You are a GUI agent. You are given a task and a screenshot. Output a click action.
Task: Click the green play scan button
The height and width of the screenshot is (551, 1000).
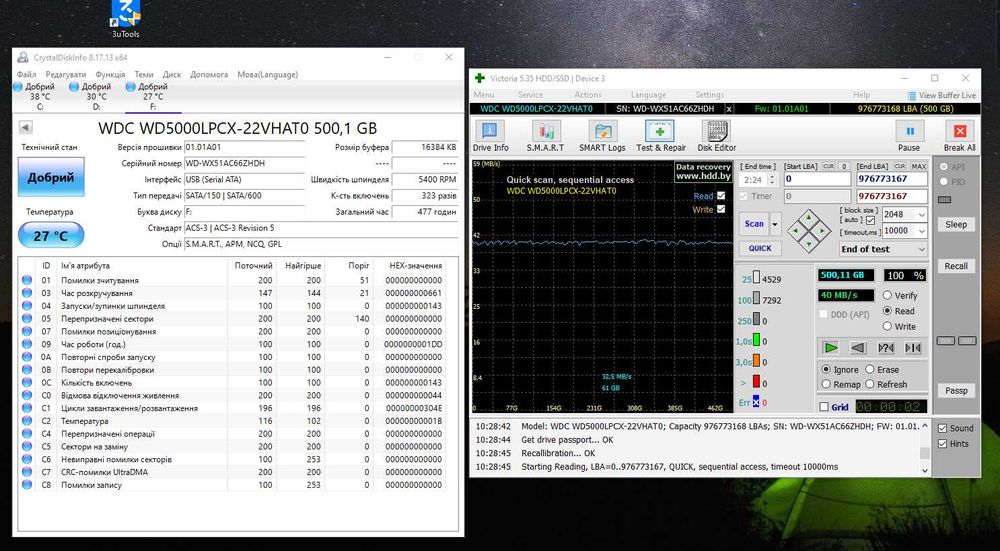(830, 348)
